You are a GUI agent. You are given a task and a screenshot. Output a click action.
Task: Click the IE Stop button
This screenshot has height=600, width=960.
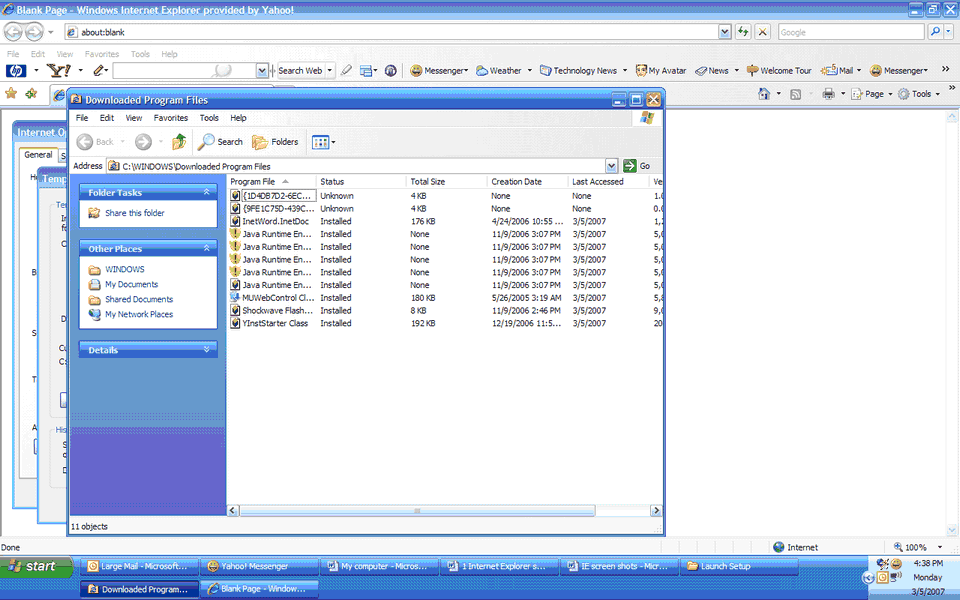[x=763, y=32]
